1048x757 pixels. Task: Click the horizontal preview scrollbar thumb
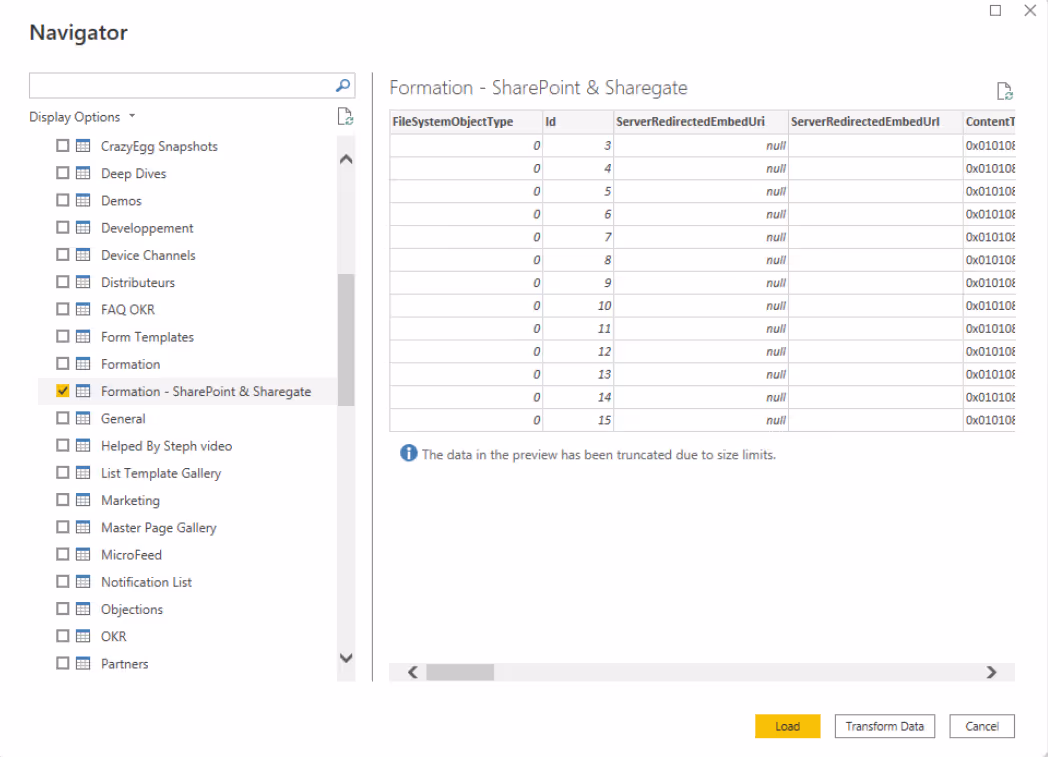coord(460,672)
